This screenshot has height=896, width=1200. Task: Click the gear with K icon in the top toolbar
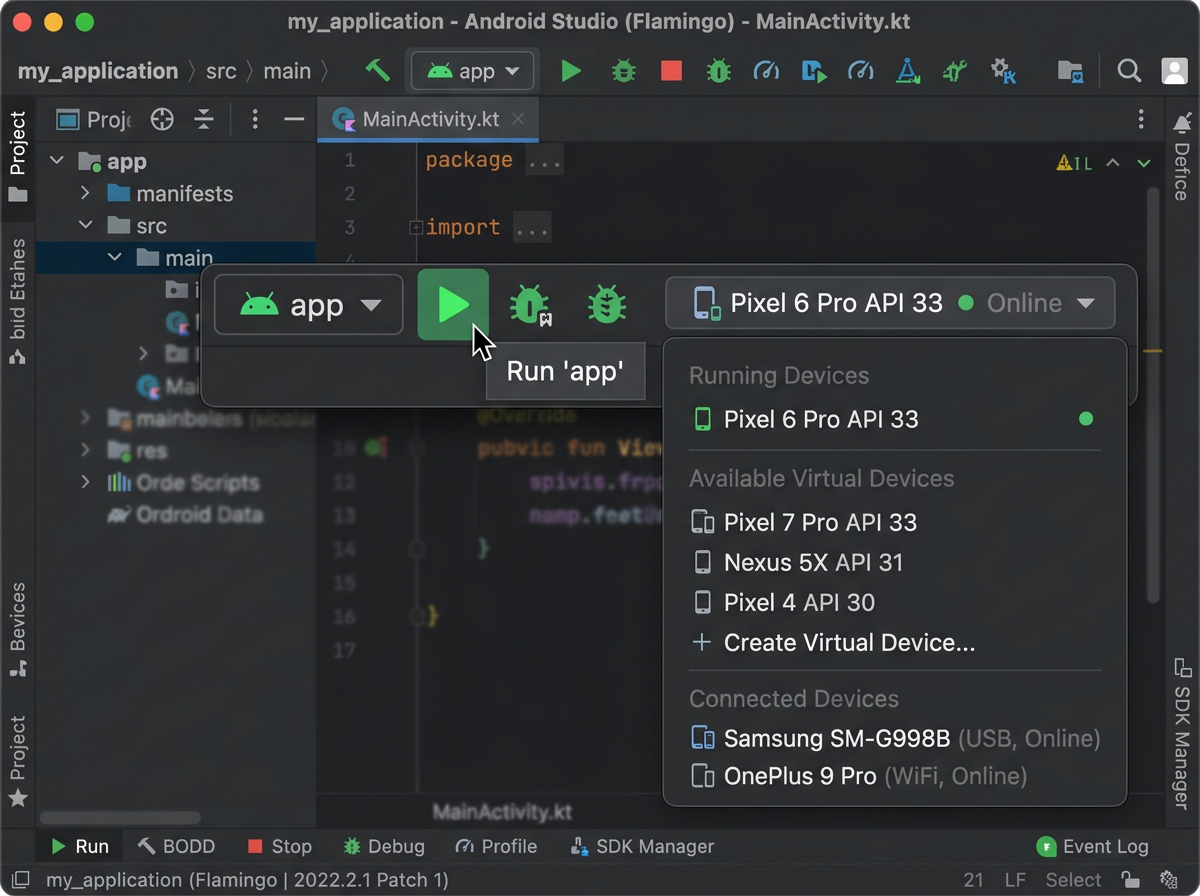tap(1003, 71)
